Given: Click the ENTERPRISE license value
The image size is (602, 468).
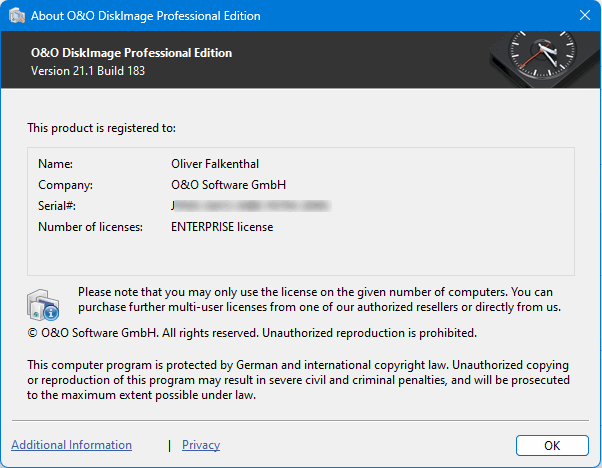Looking at the screenshot, I should click(x=222, y=227).
